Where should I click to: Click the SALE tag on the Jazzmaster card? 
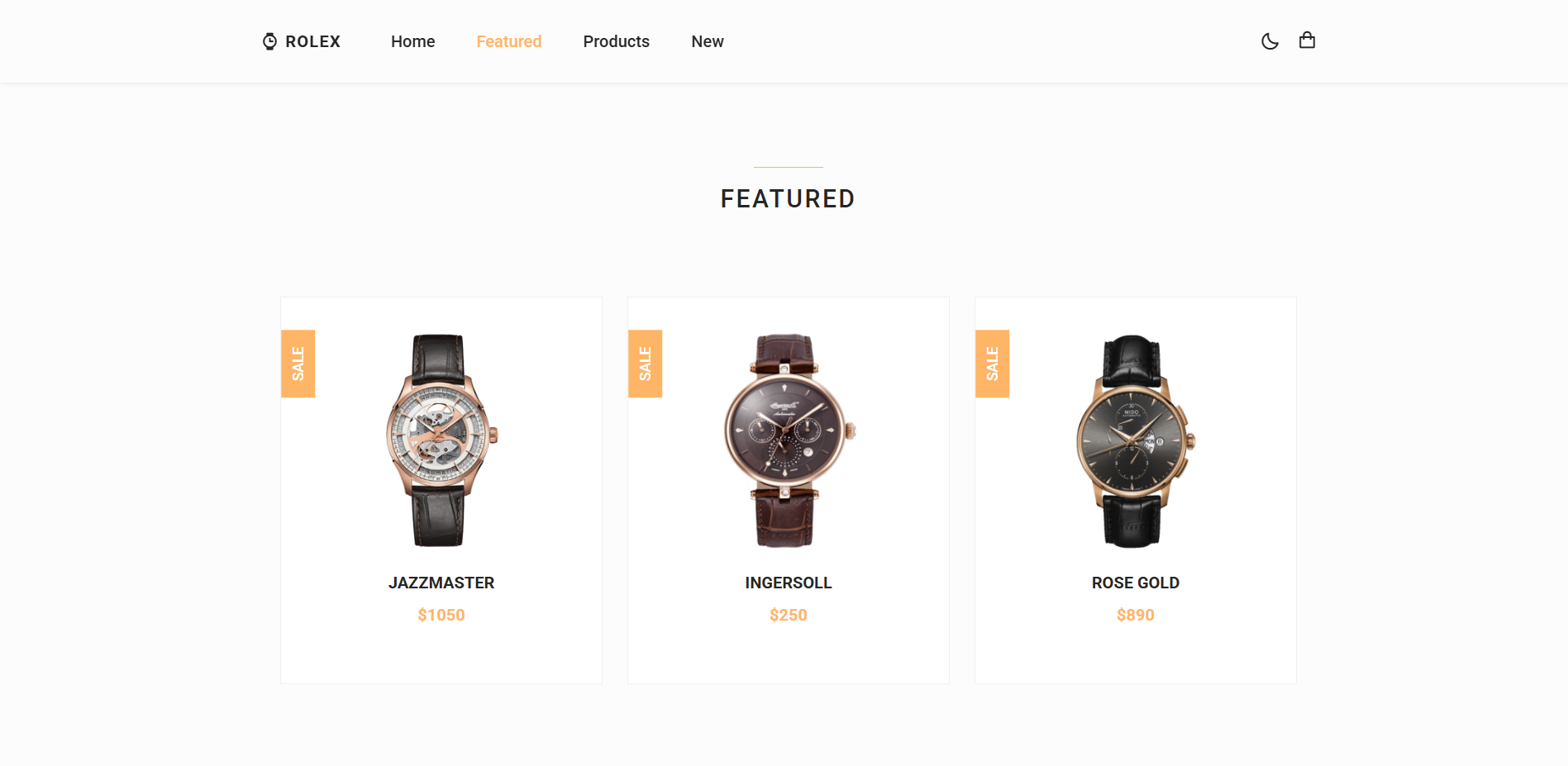point(298,364)
